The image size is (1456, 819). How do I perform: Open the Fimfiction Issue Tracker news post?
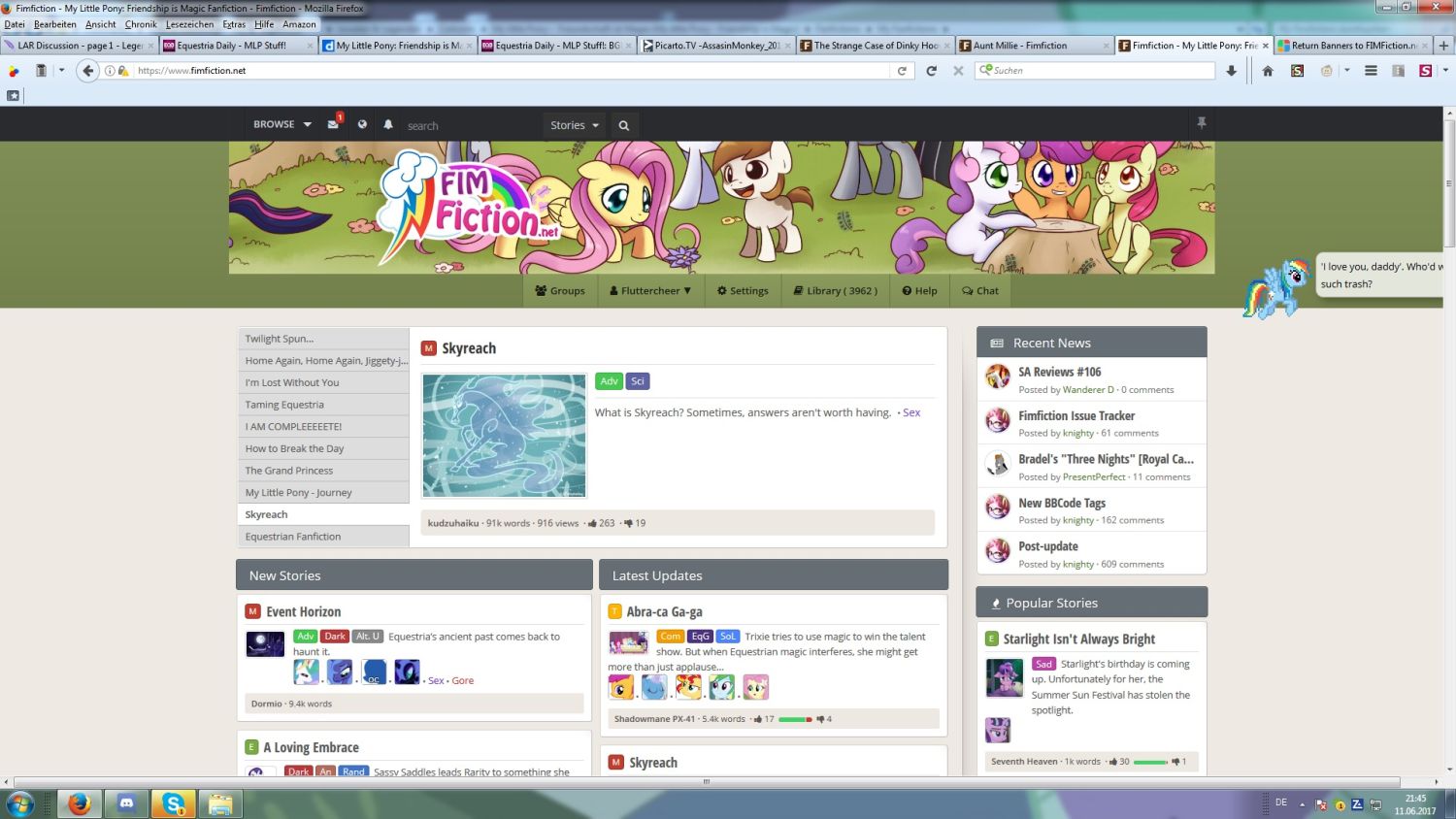coord(1075,415)
